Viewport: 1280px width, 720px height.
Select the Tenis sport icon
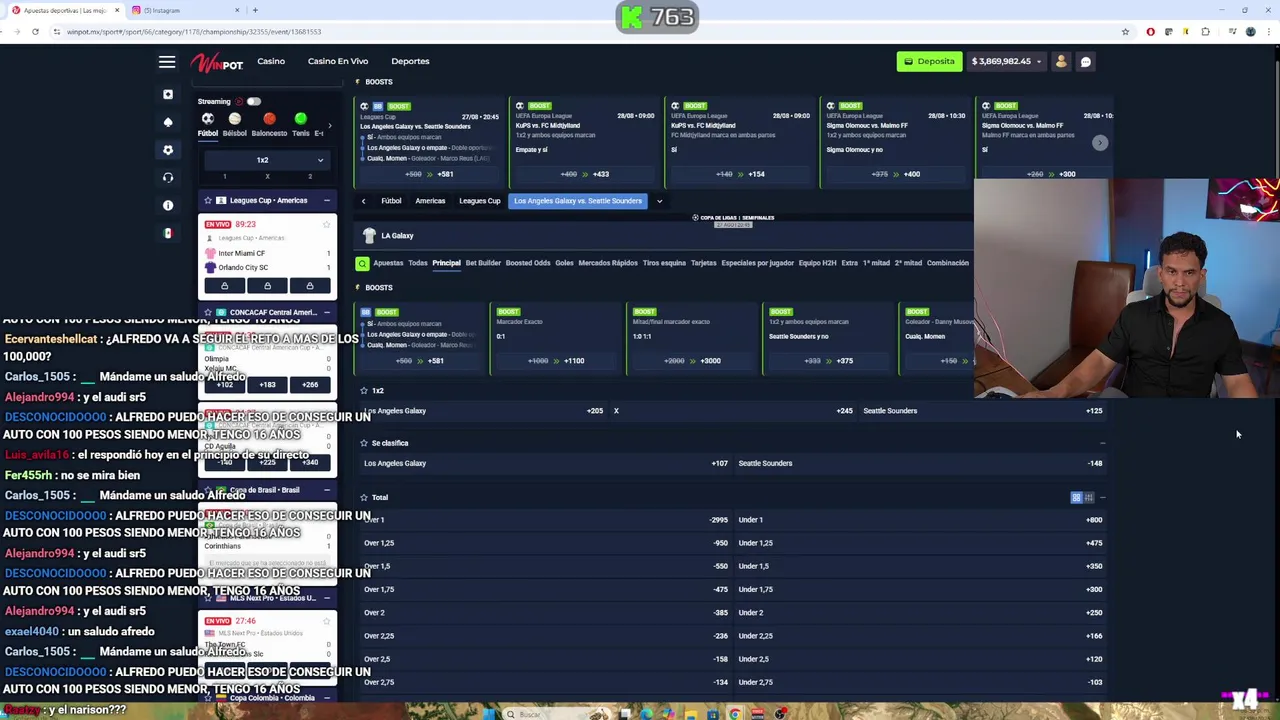coord(300,123)
